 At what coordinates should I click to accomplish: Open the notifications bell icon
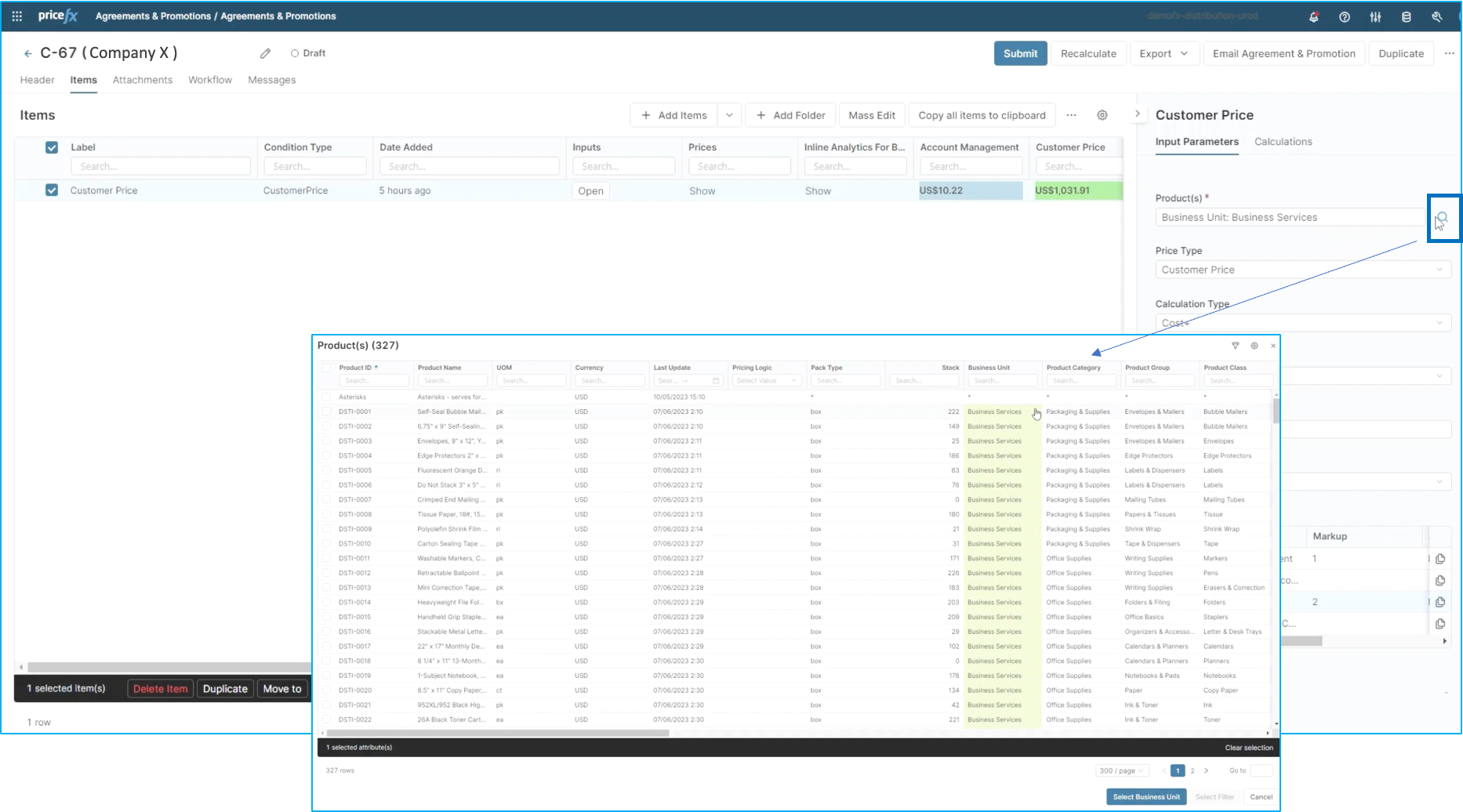click(1314, 16)
